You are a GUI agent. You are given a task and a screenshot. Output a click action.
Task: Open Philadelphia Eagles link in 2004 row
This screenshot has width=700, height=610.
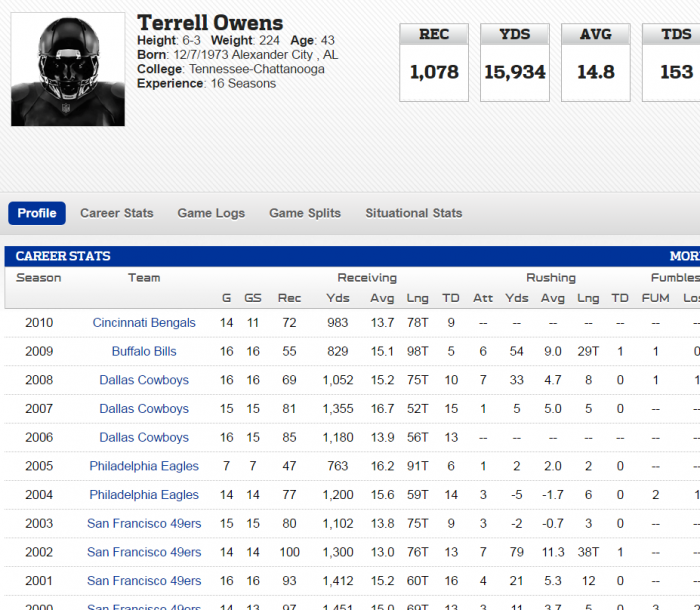(x=144, y=494)
